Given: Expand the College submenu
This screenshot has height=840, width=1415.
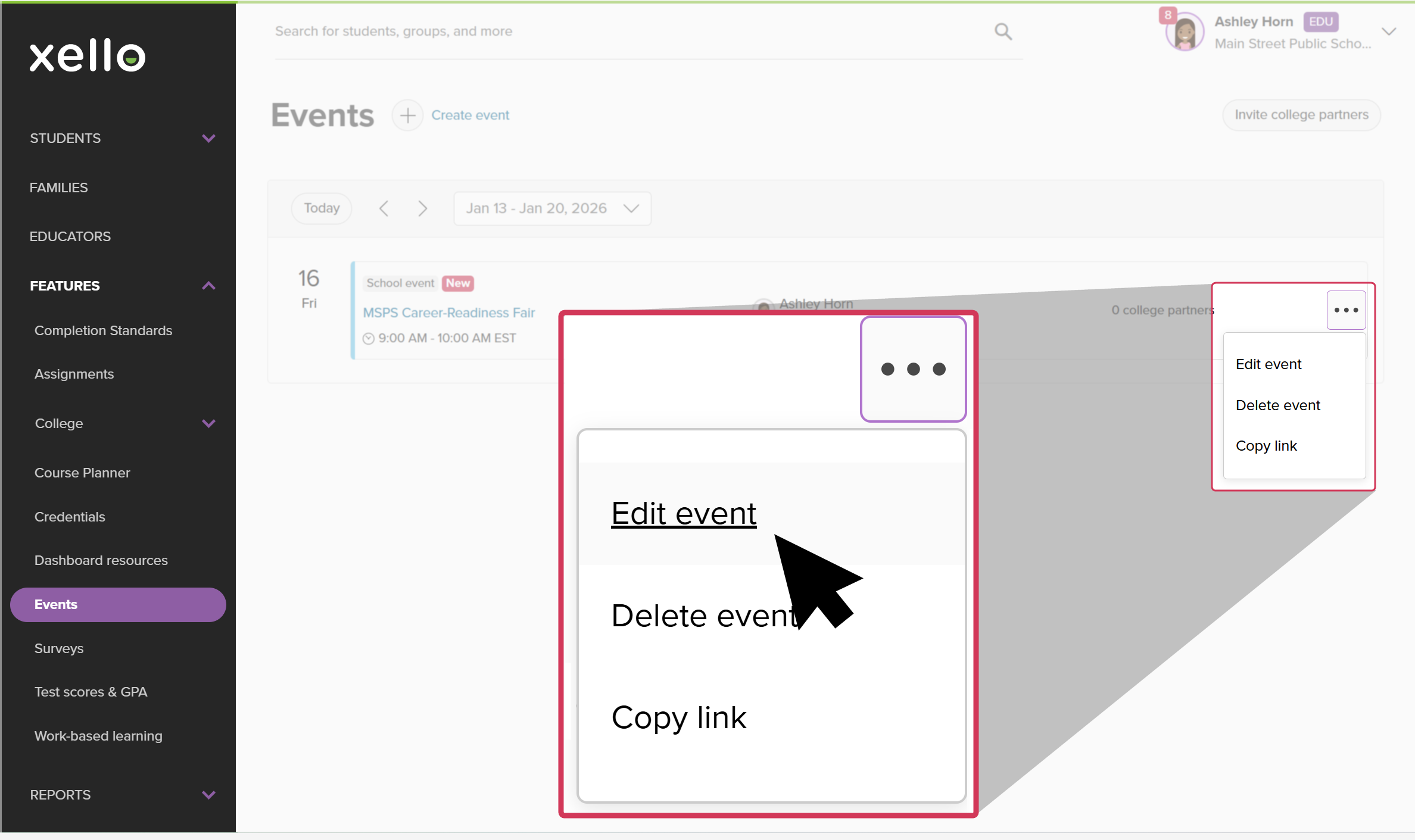Looking at the screenshot, I should 208,423.
